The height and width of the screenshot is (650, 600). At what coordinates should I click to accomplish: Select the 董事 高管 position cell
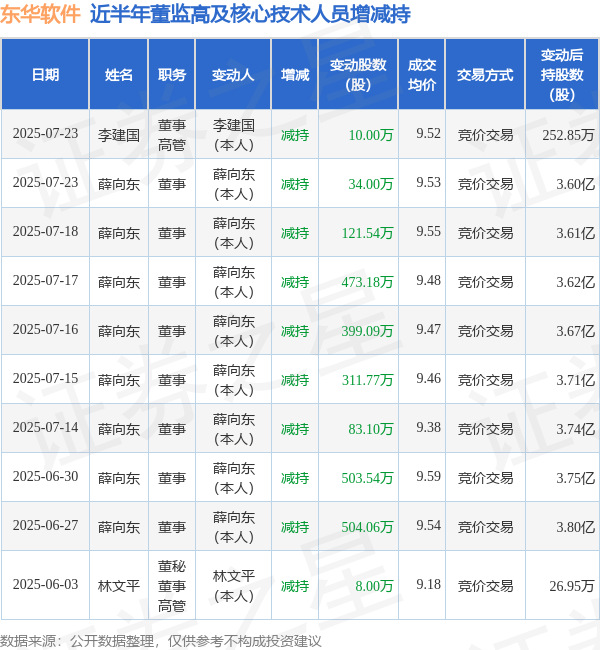click(172, 135)
